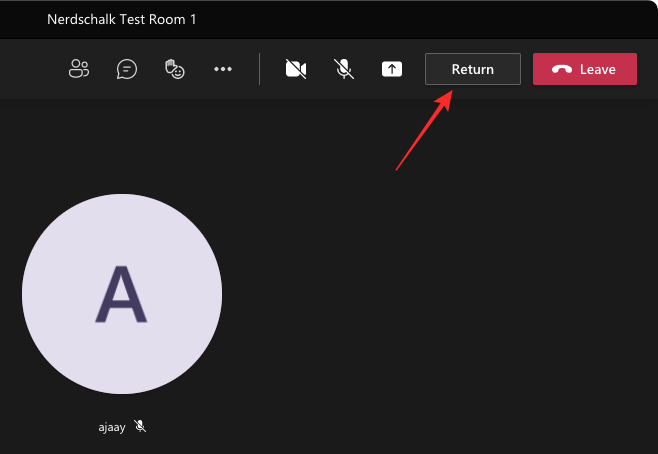Viewport: 658px width, 454px height.
Task: Click the letter A initial in avatar
Action: point(122,295)
